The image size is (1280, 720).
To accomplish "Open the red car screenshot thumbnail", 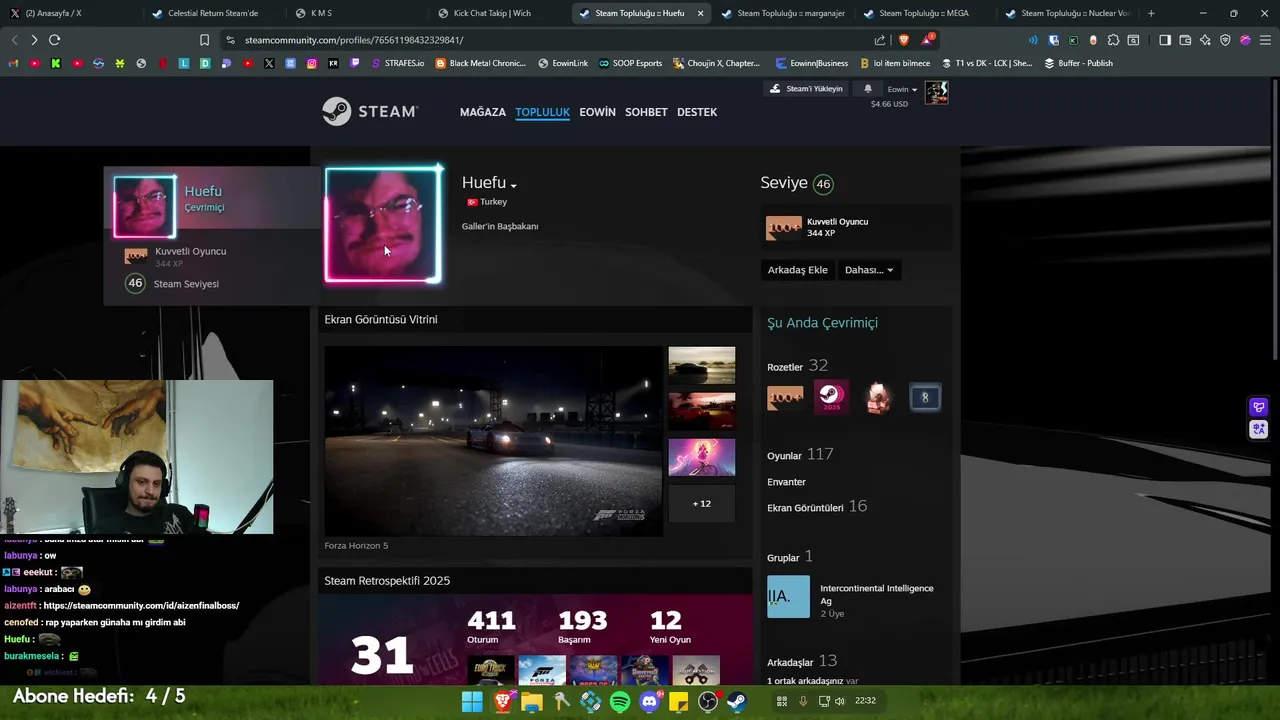I will (701, 411).
